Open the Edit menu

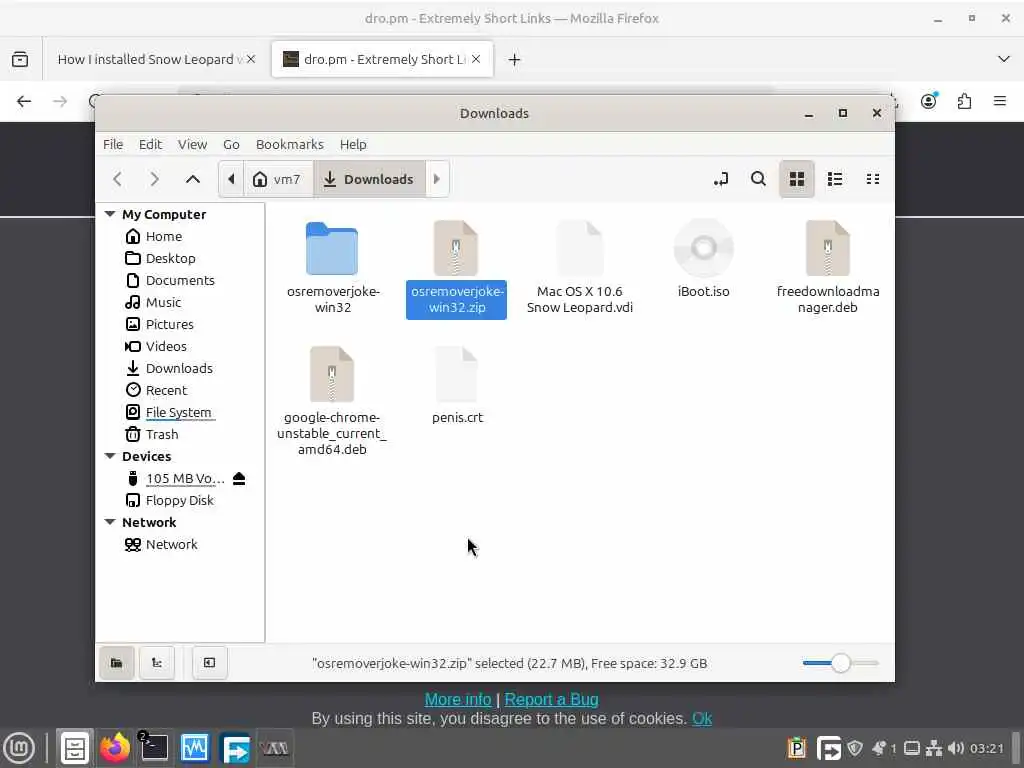coord(150,144)
